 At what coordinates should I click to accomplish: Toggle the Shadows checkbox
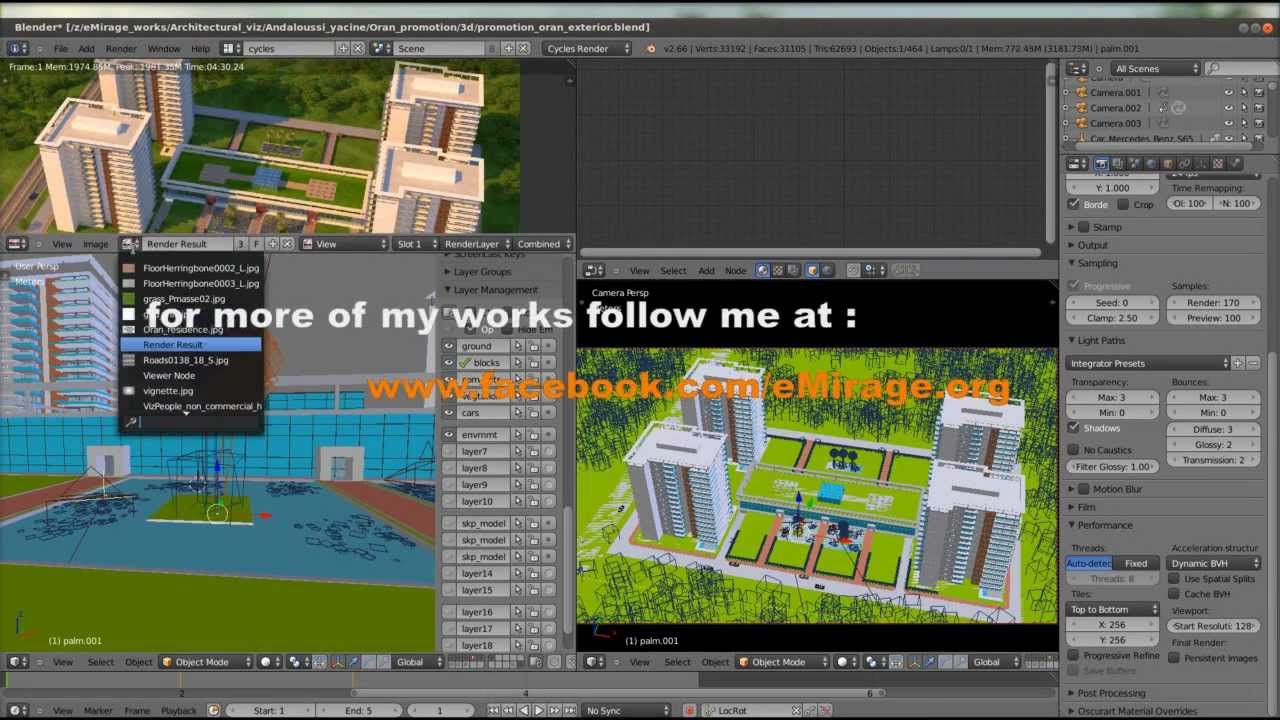click(x=1074, y=428)
